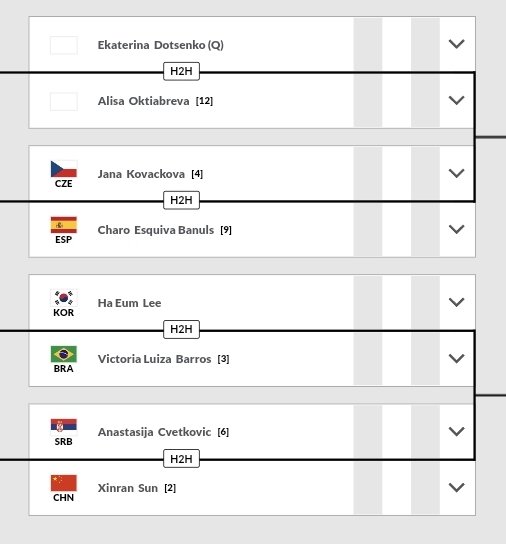Expand Ha Eum Lee chevron

[456, 302]
